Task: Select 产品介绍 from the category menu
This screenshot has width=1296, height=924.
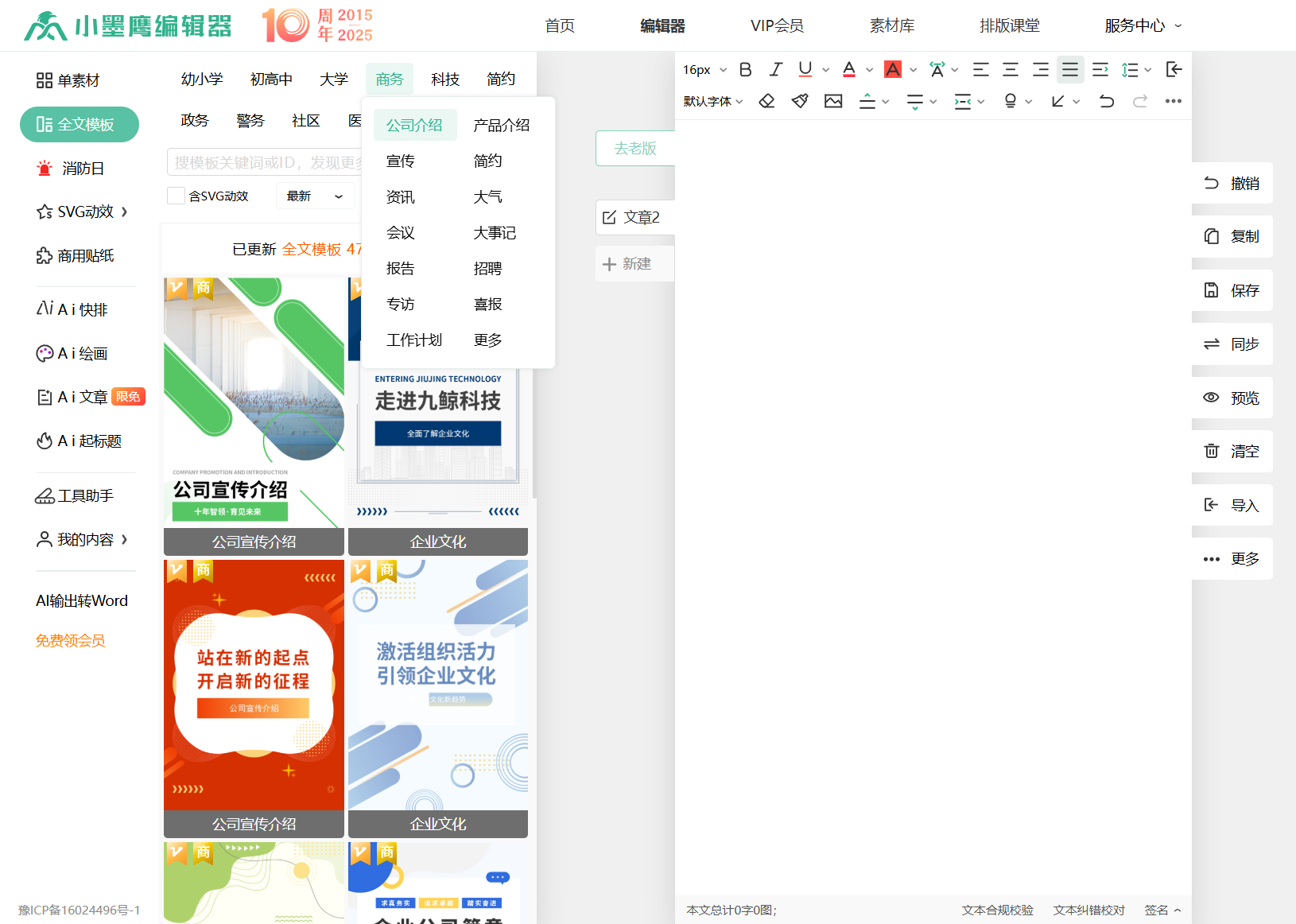Action: click(501, 125)
